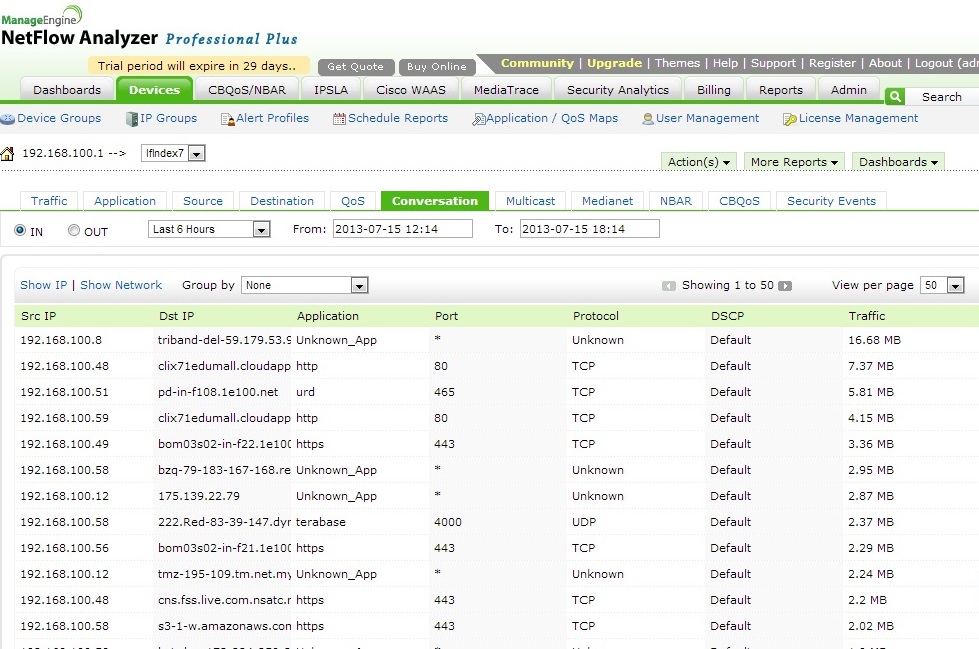979x649 pixels.
Task: Click the green search magnifier icon
Action: 893,95
